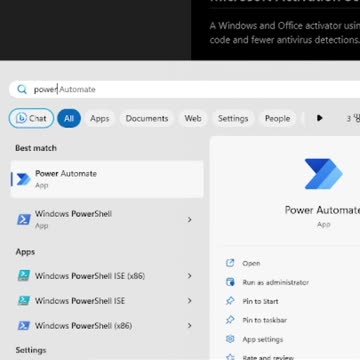Choose Run as administrator

point(275,283)
